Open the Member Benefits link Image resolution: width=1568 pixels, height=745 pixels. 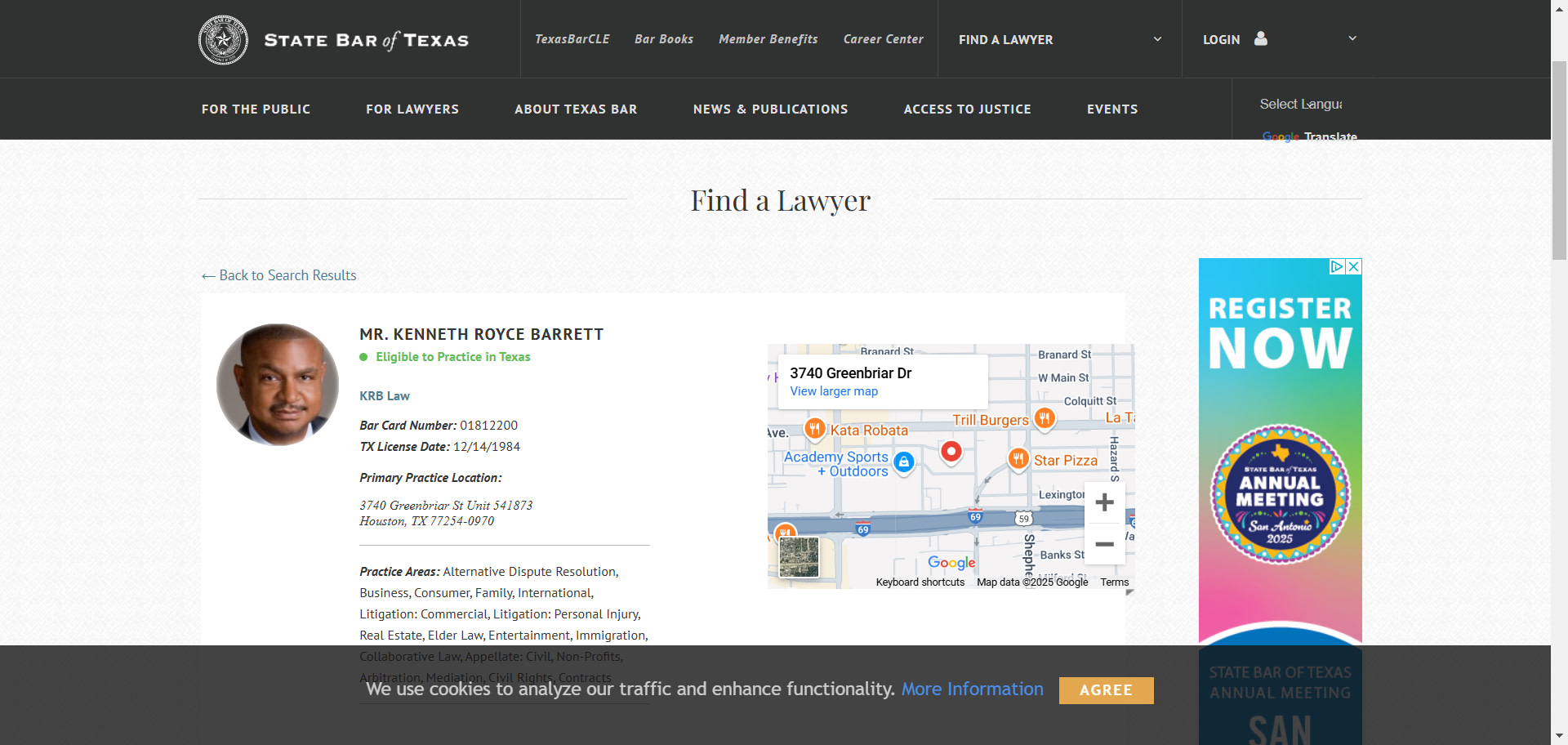click(768, 39)
